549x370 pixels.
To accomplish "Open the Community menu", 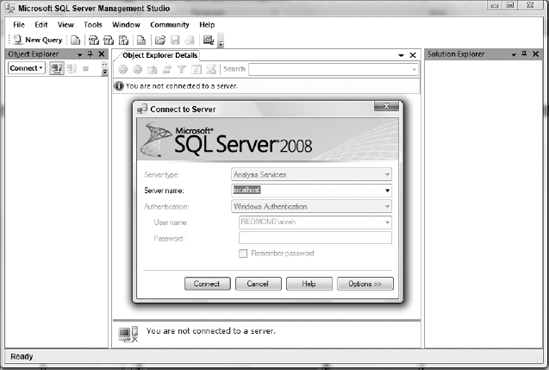I will coord(169,25).
